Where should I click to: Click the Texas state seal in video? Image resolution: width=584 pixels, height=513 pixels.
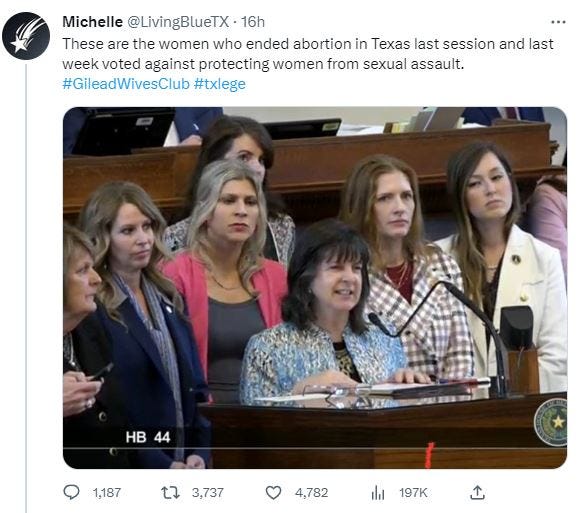550,422
